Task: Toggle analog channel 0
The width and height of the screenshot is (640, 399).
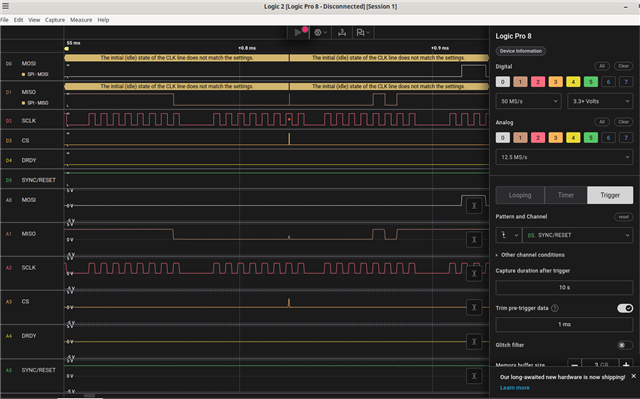Action: pos(503,137)
